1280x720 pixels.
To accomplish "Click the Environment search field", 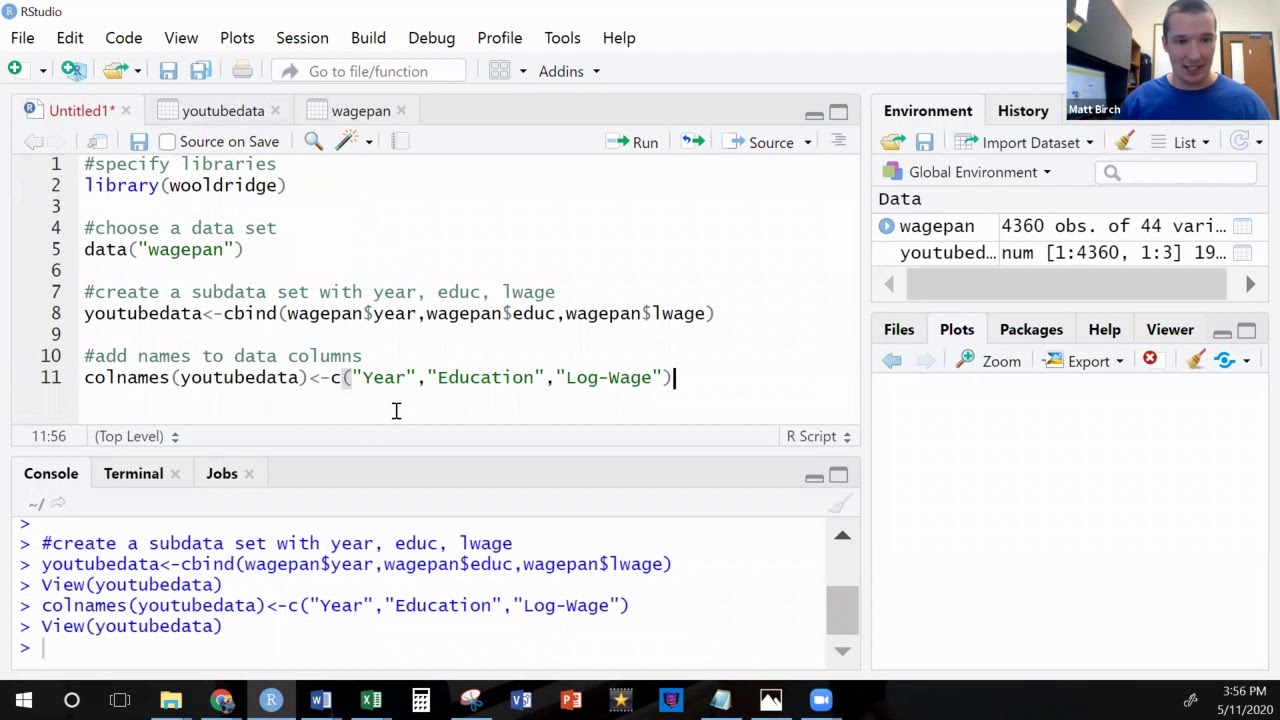I will 1175,172.
